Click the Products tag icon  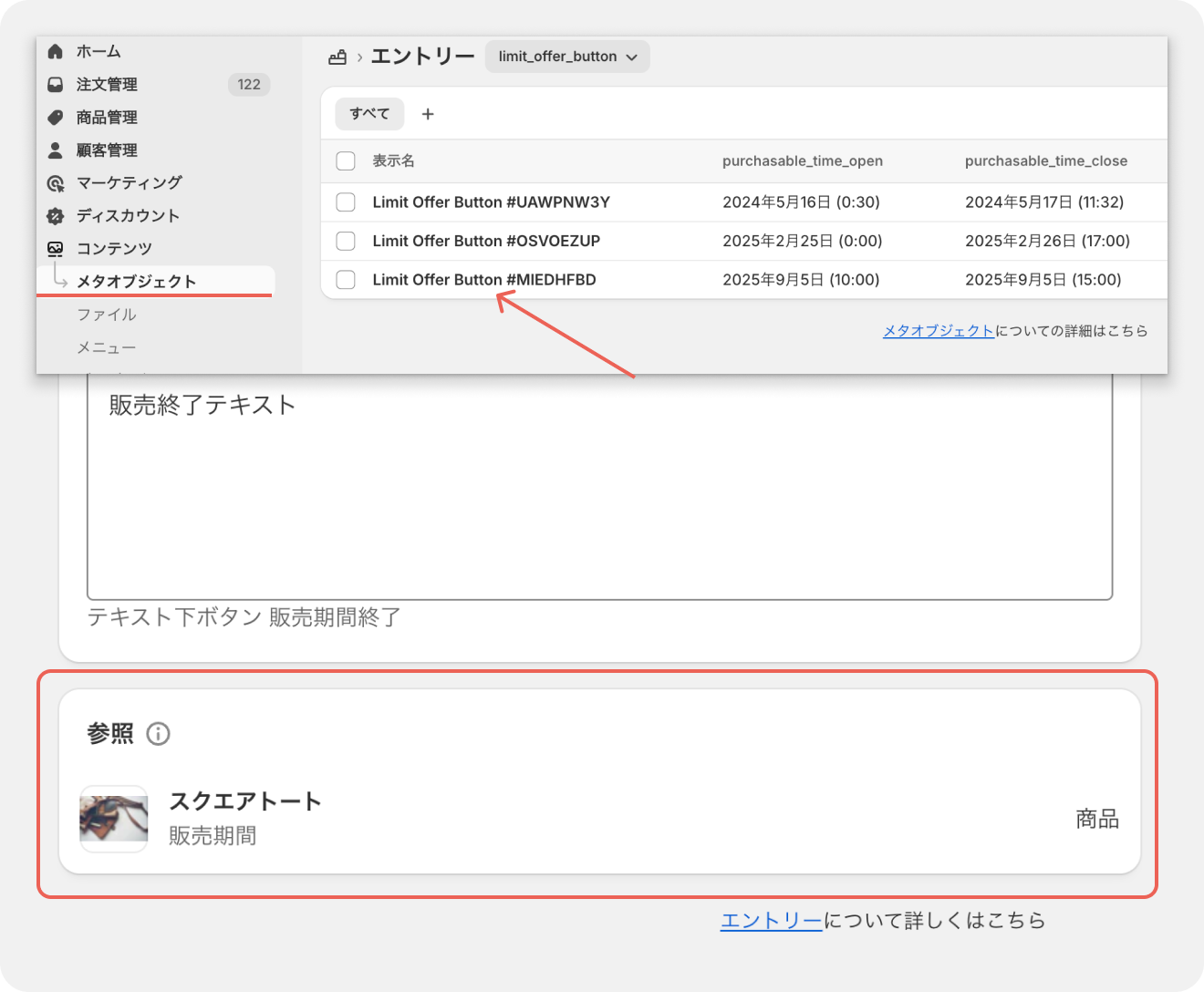click(x=56, y=118)
